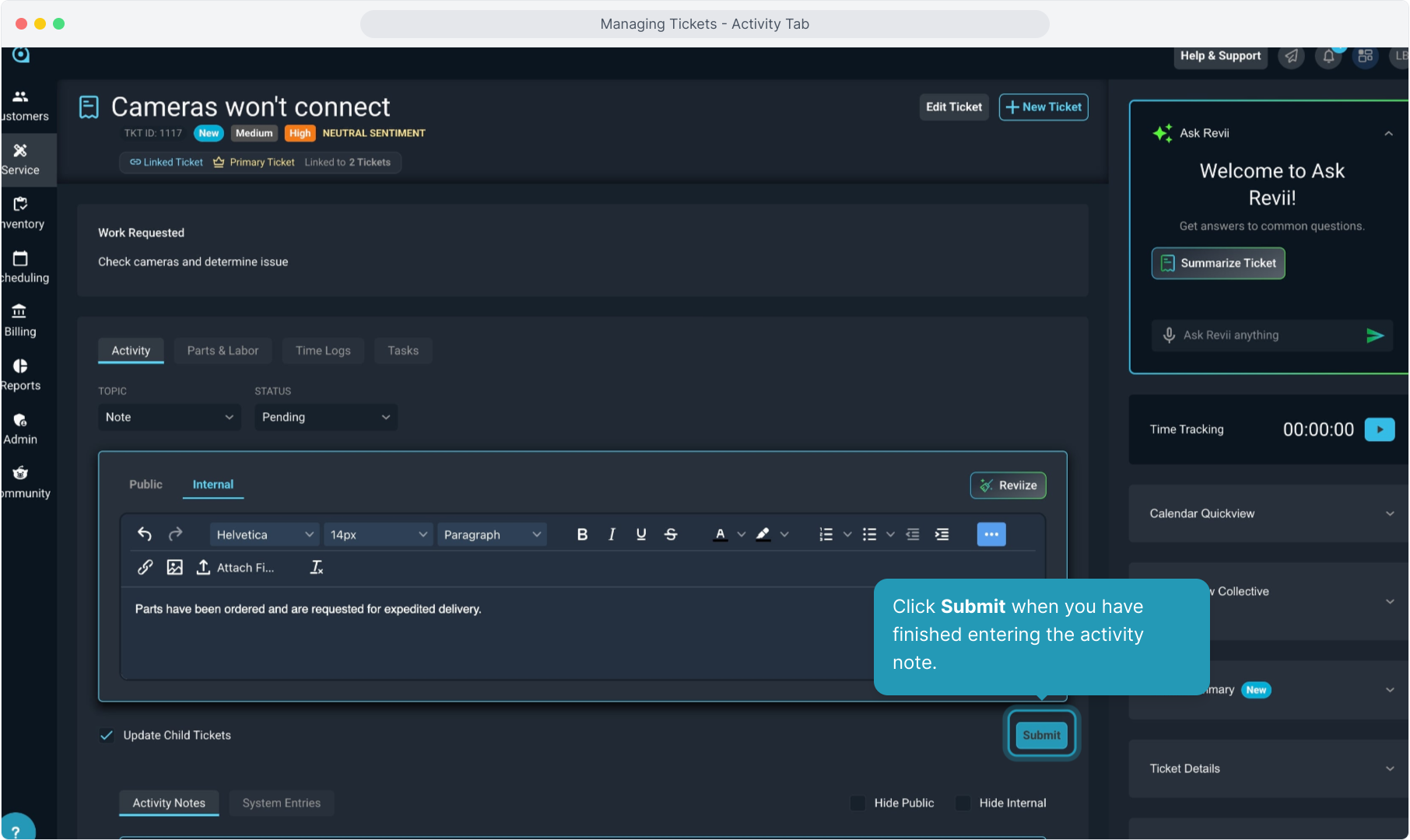The height and width of the screenshot is (840, 1410).
Task: Click the Submit button
Action: tap(1041, 735)
